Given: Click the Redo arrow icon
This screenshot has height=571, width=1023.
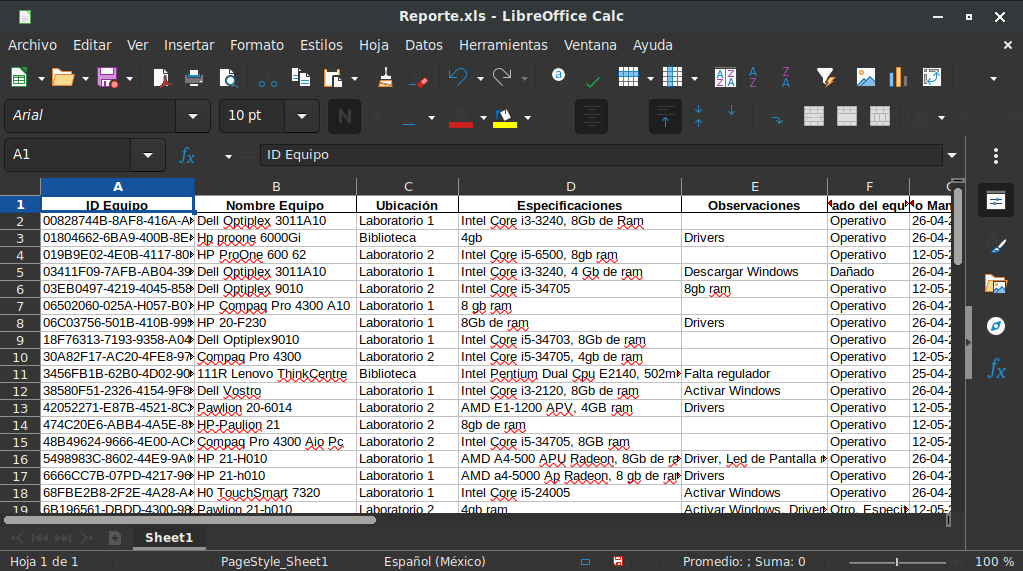Looking at the screenshot, I should [x=502, y=78].
